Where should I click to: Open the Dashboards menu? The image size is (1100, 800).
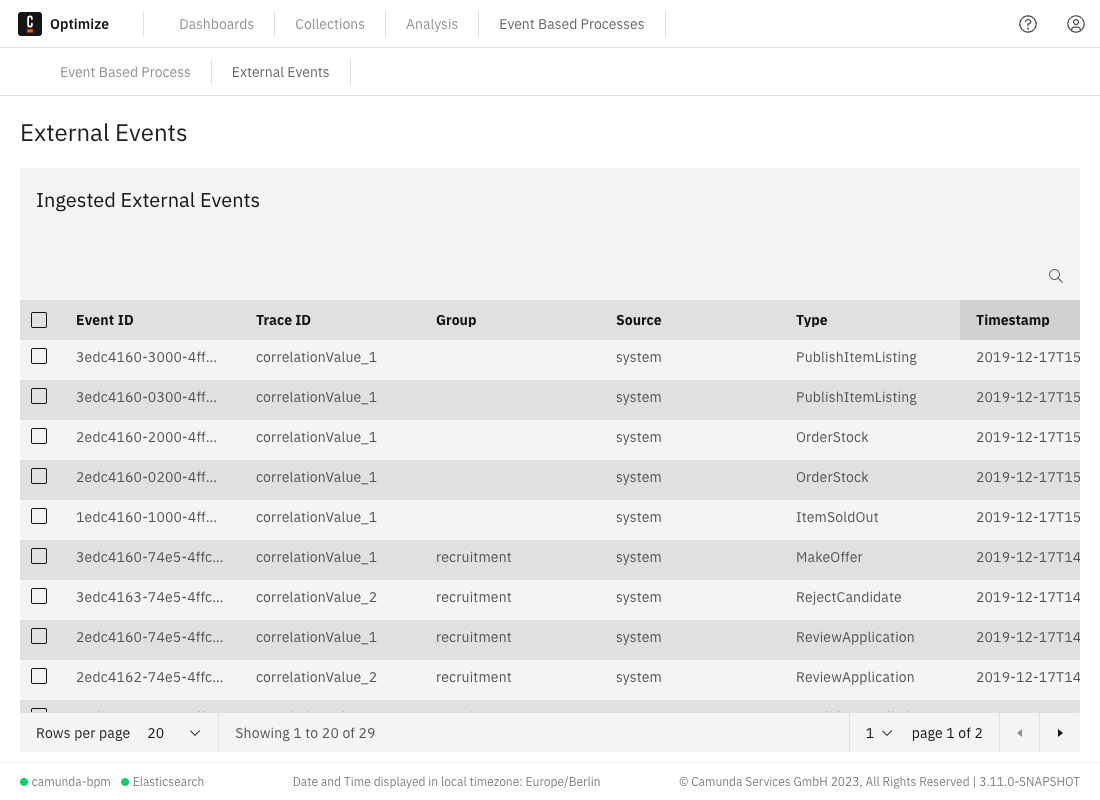pyautogui.click(x=216, y=24)
